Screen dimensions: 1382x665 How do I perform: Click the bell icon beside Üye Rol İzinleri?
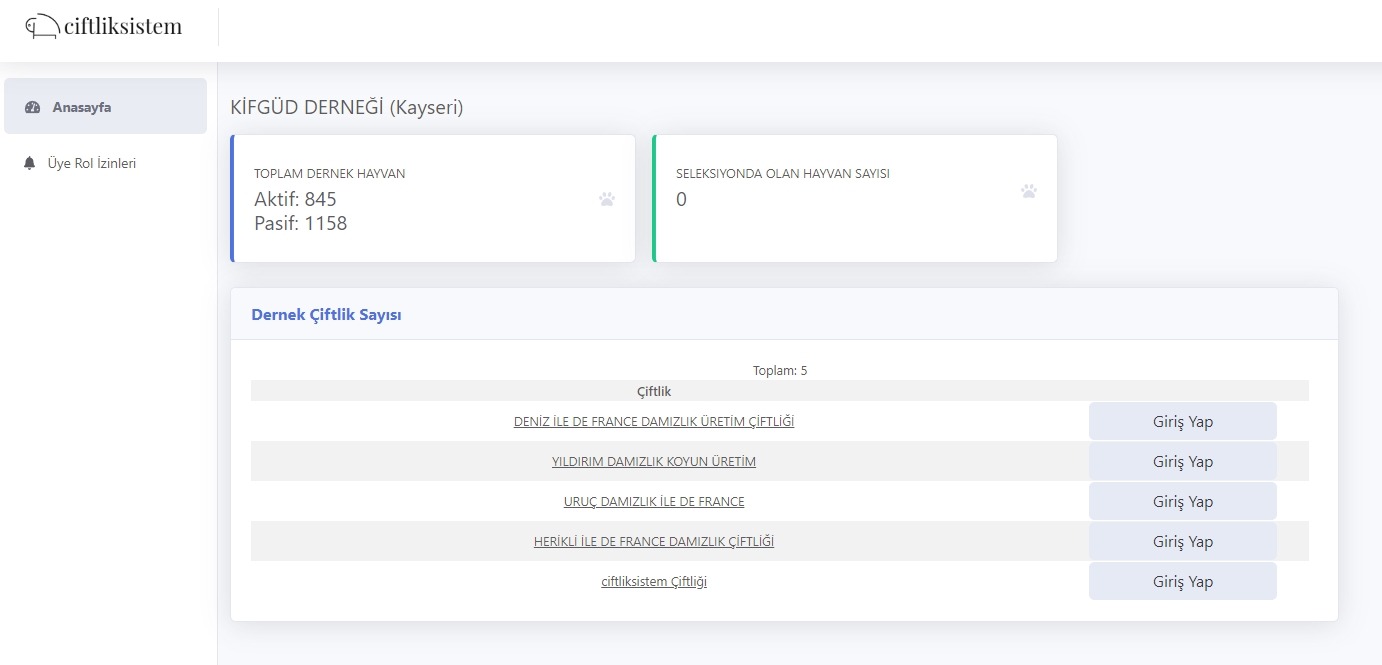coord(29,163)
